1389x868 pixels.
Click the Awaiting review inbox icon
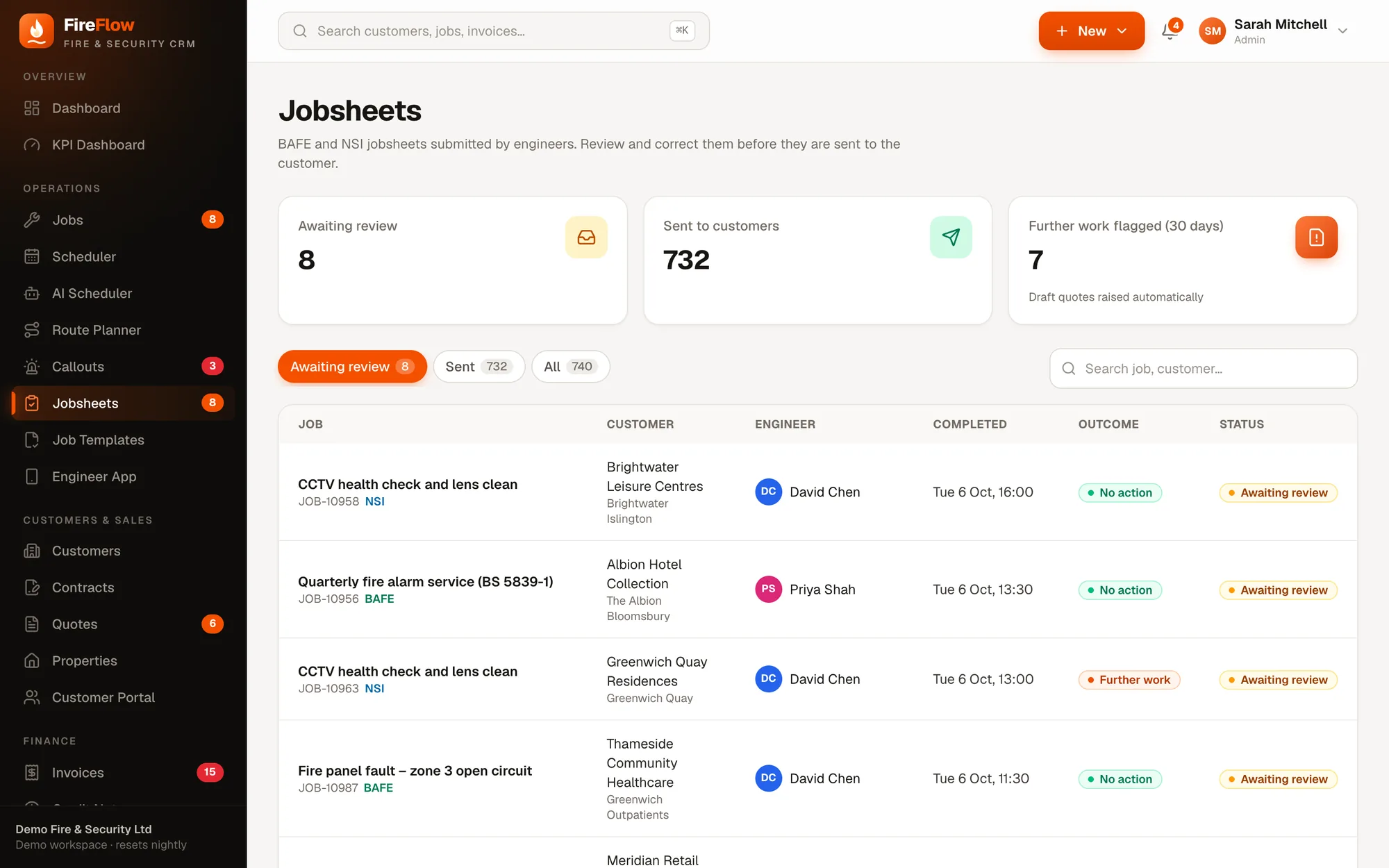point(586,237)
